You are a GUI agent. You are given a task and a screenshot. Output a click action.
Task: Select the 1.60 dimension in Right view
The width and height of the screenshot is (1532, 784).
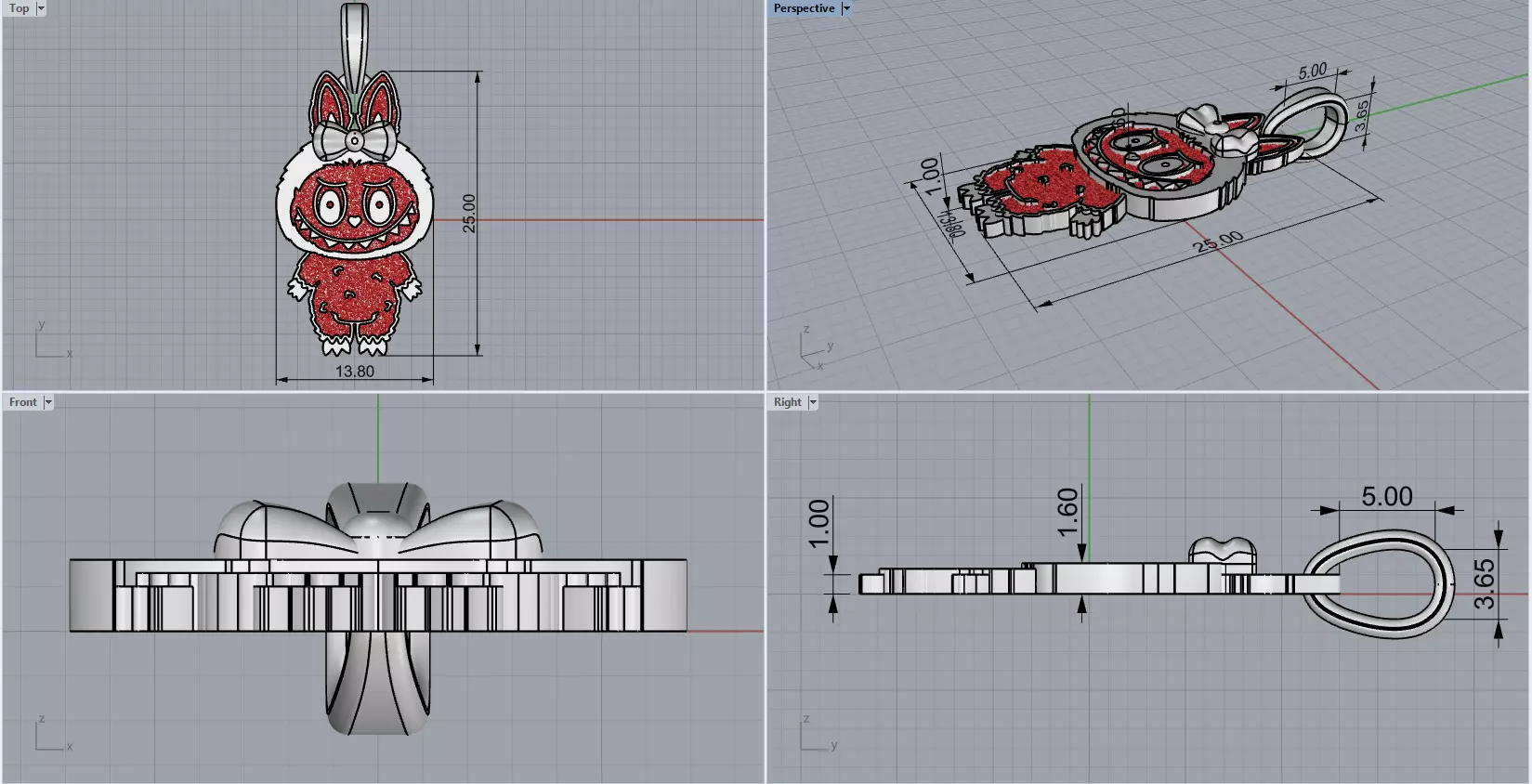(1067, 513)
